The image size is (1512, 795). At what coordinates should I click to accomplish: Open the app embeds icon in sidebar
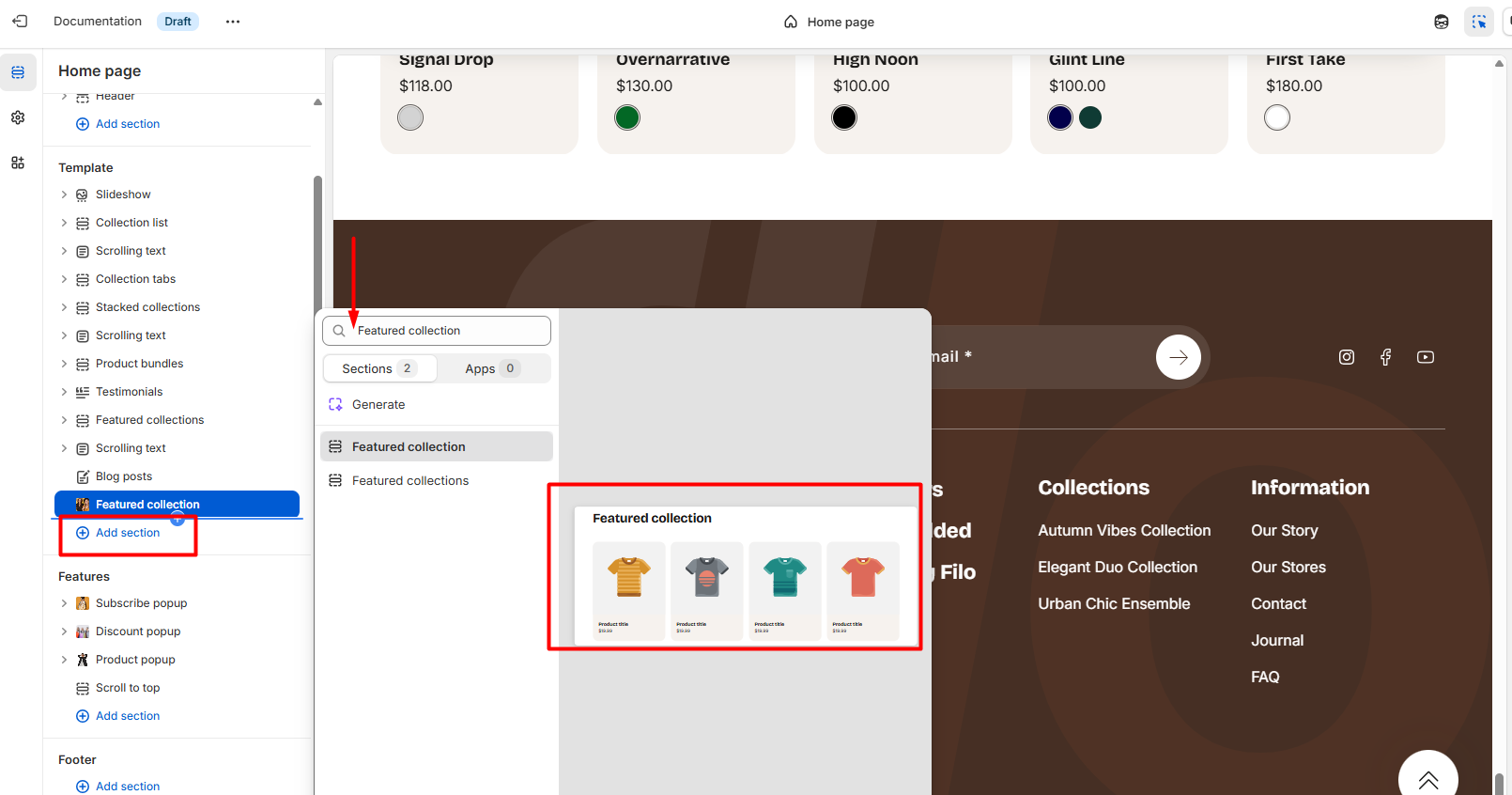18,163
